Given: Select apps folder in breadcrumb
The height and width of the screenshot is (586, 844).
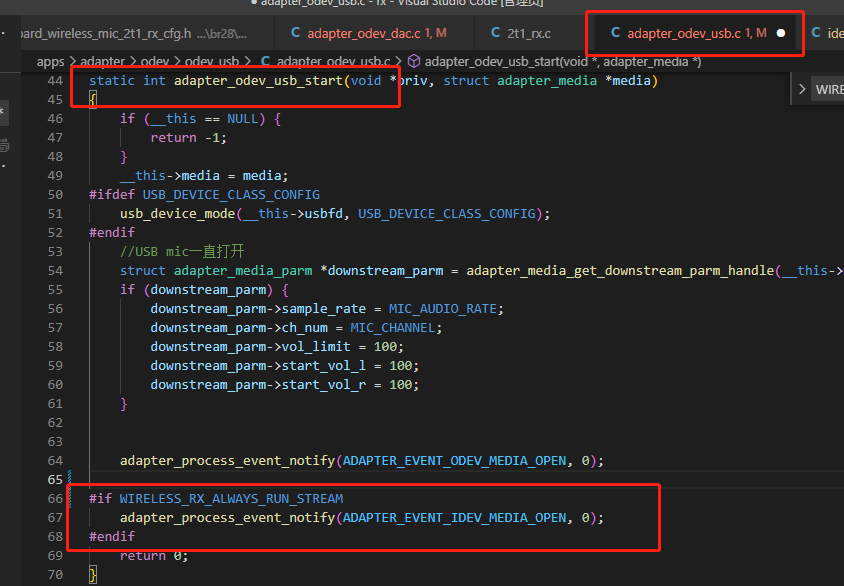Looking at the screenshot, I should point(51,62).
